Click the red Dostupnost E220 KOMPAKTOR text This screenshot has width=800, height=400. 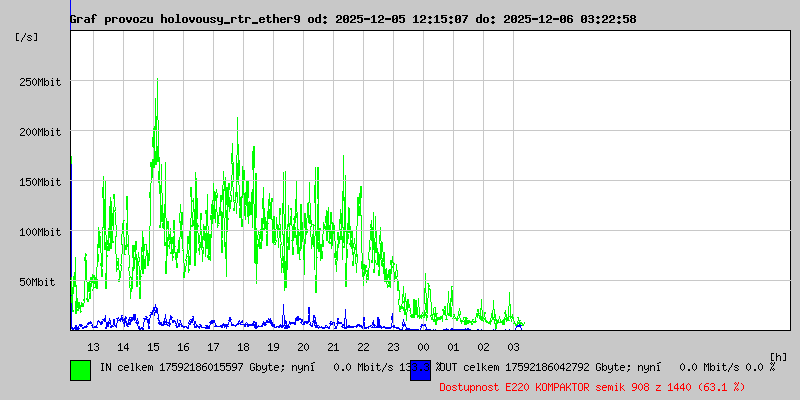coord(593,386)
